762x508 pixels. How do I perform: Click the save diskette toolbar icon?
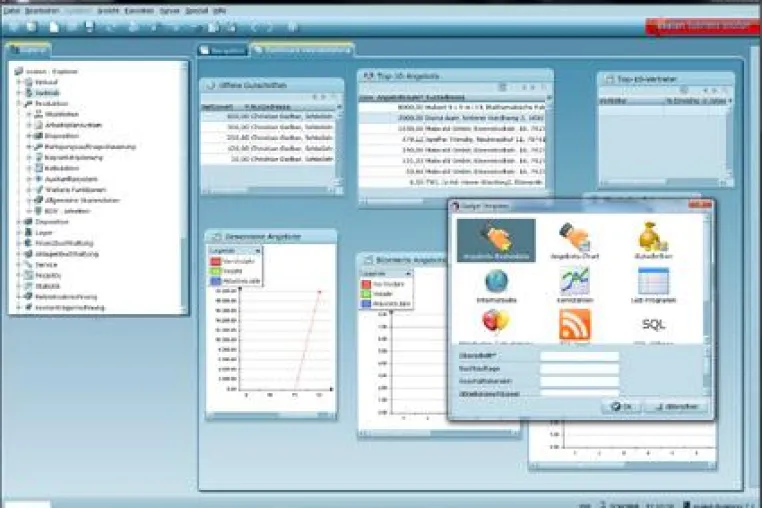[90, 27]
